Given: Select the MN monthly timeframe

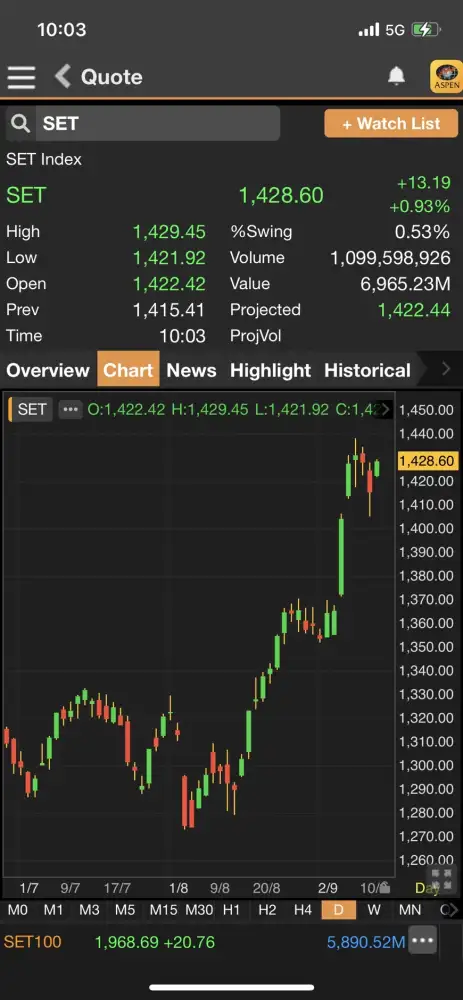Looking at the screenshot, I should pos(409,910).
